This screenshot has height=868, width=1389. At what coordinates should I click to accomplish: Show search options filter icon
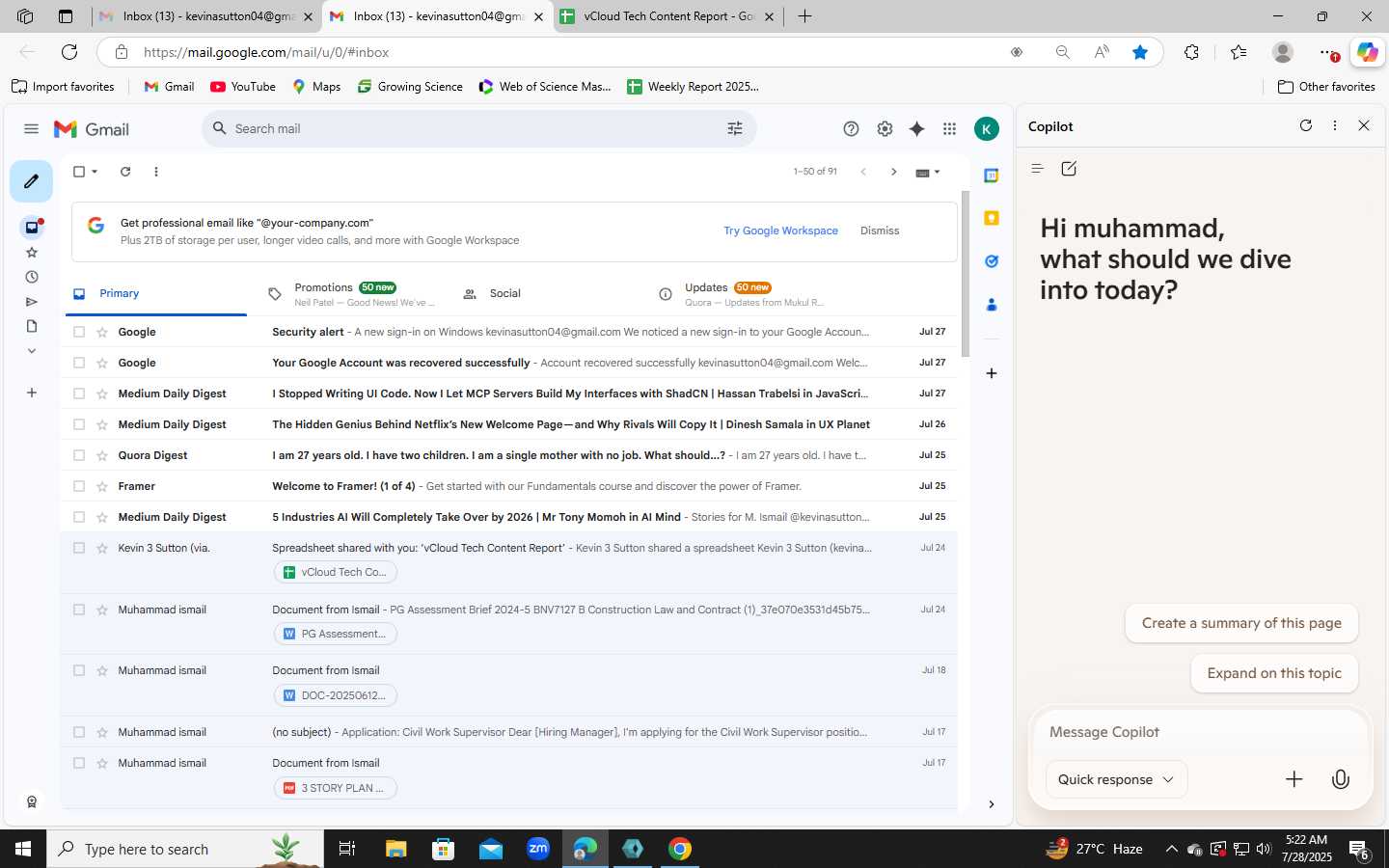click(735, 128)
